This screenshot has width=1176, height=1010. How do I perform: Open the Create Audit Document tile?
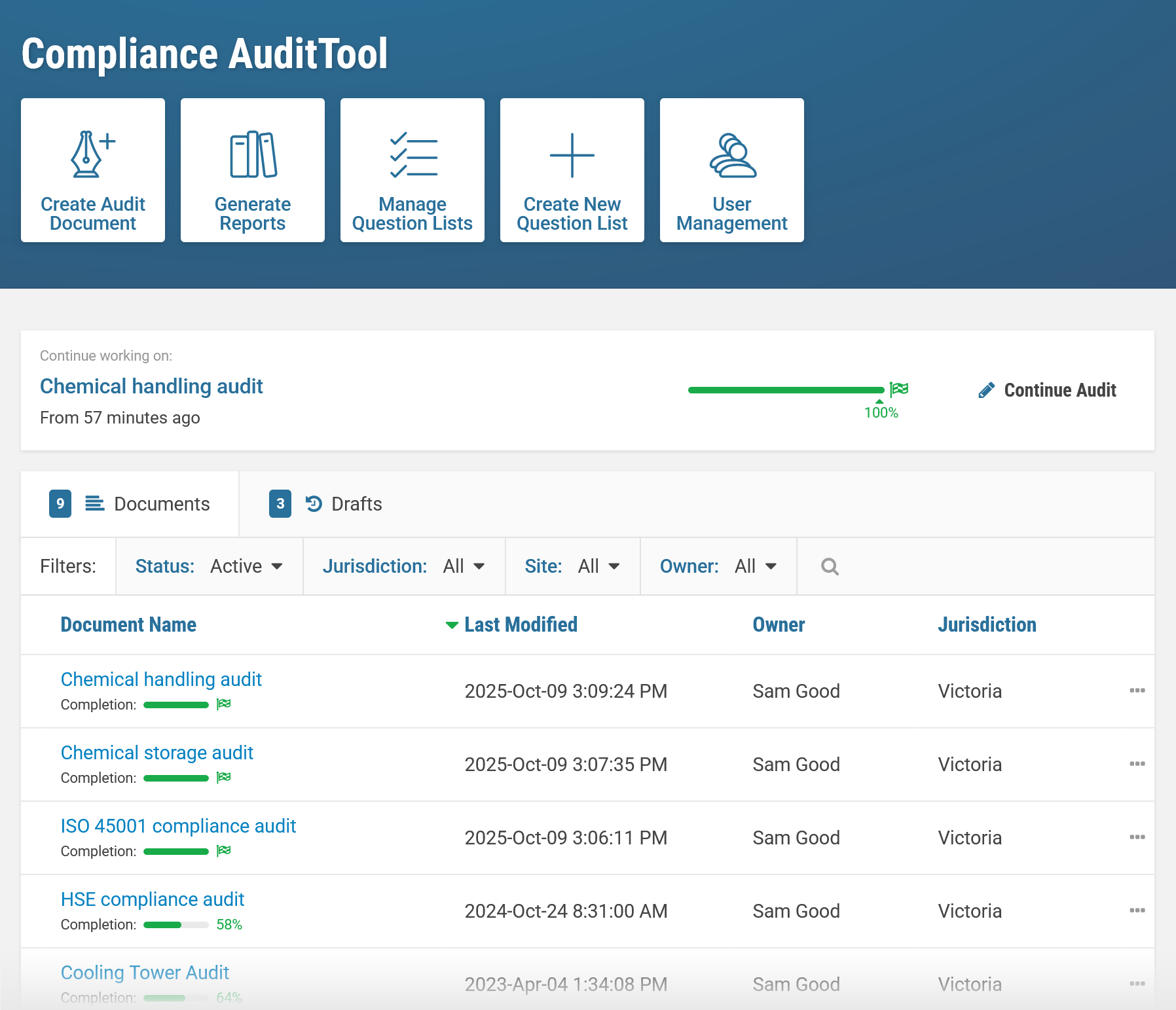tap(93, 170)
